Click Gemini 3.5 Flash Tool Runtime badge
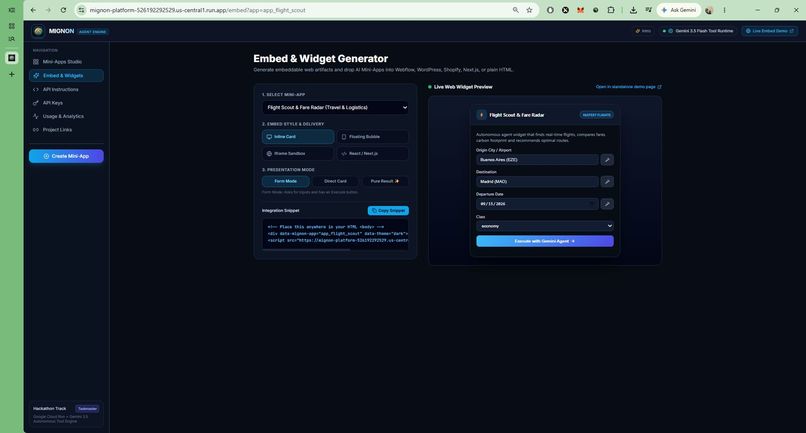Screen dimensions: 806x433 (698, 31)
